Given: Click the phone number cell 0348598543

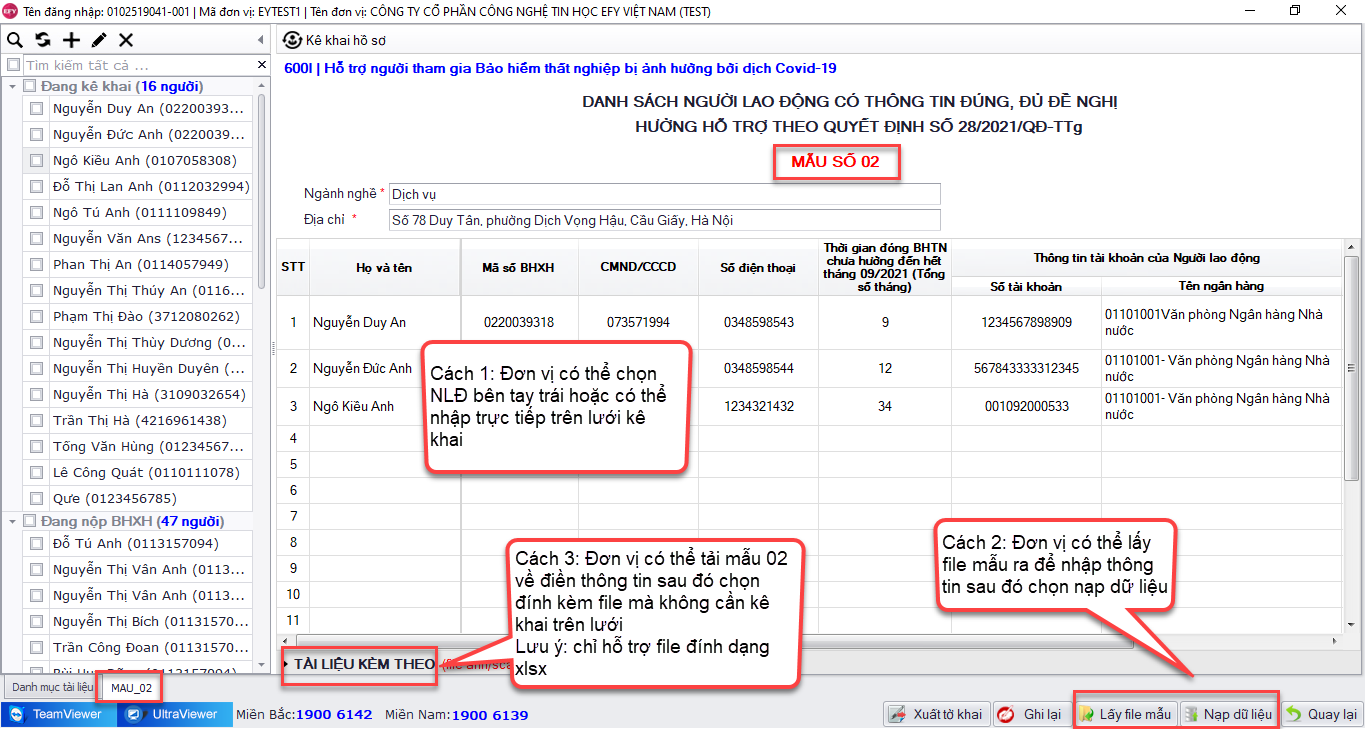Looking at the screenshot, I should tap(759, 322).
